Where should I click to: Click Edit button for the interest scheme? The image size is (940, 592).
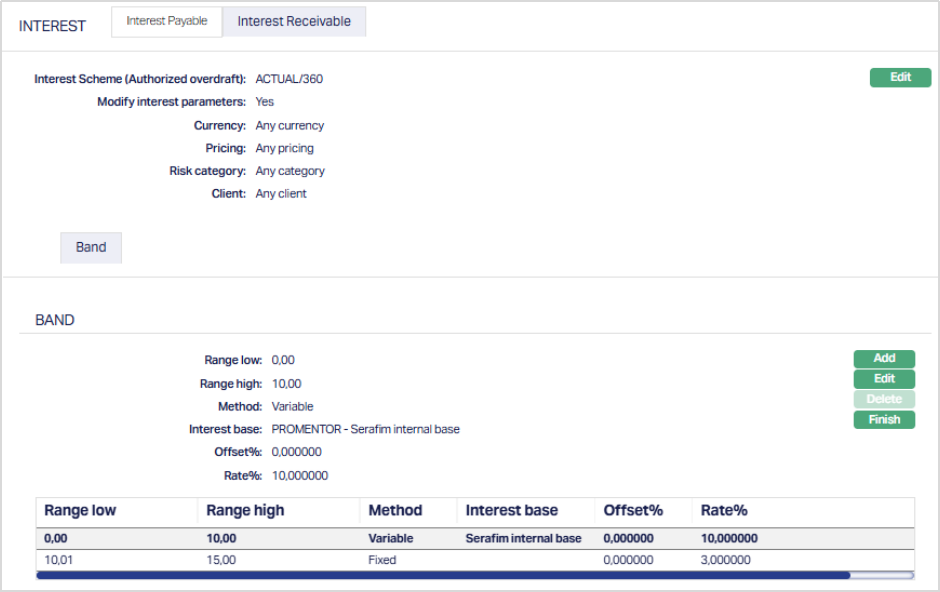pos(900,77)
